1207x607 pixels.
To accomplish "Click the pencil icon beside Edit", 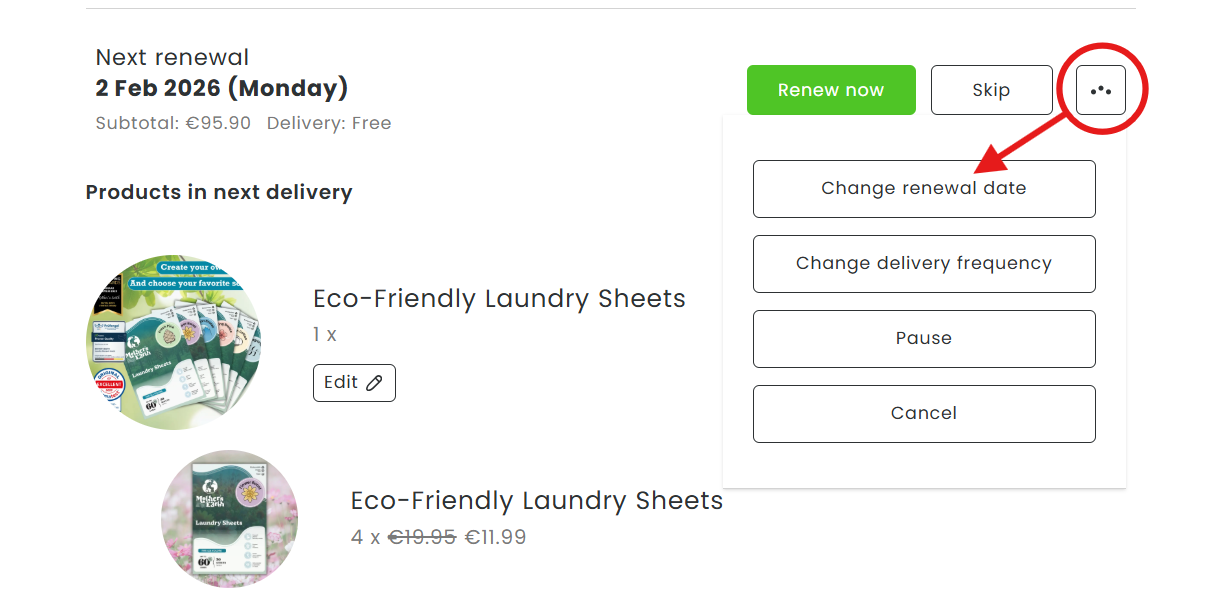I will click(x=375, y=383).
